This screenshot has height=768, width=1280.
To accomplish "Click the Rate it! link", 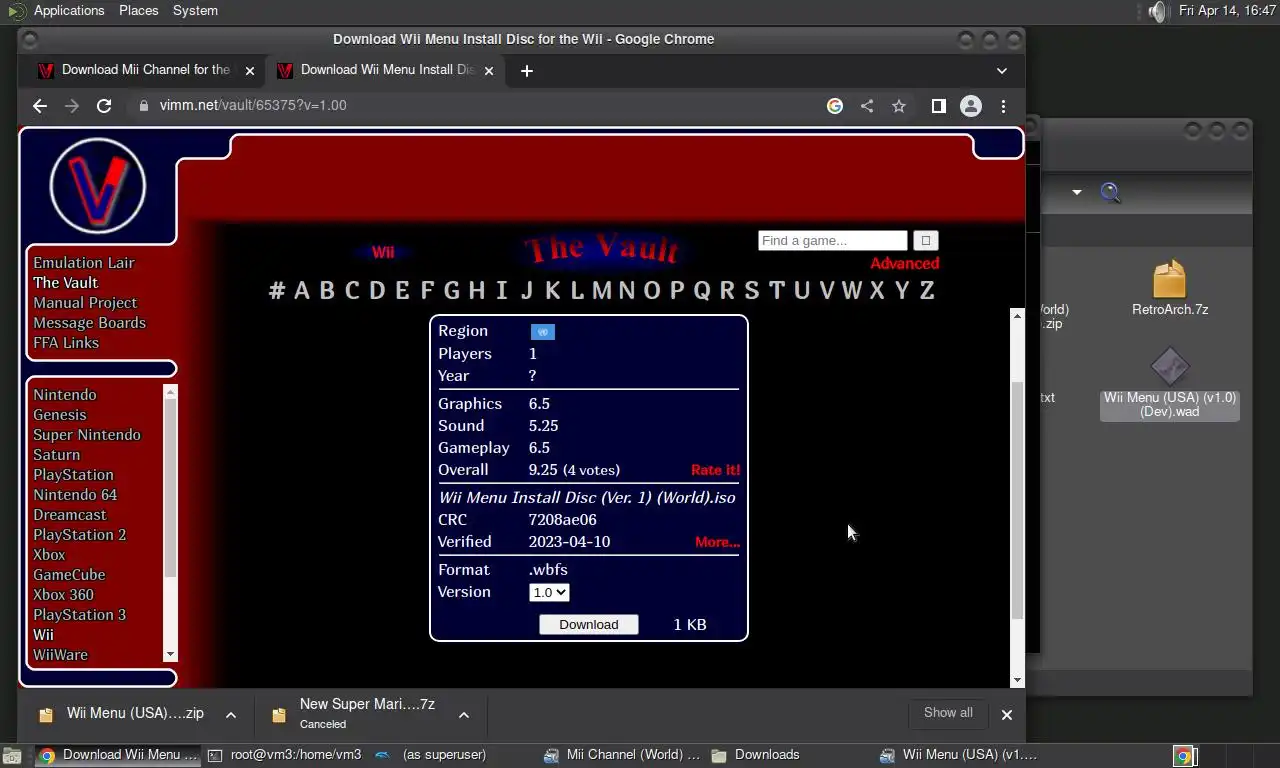I will pyautogui.click(x=715, y=469).
